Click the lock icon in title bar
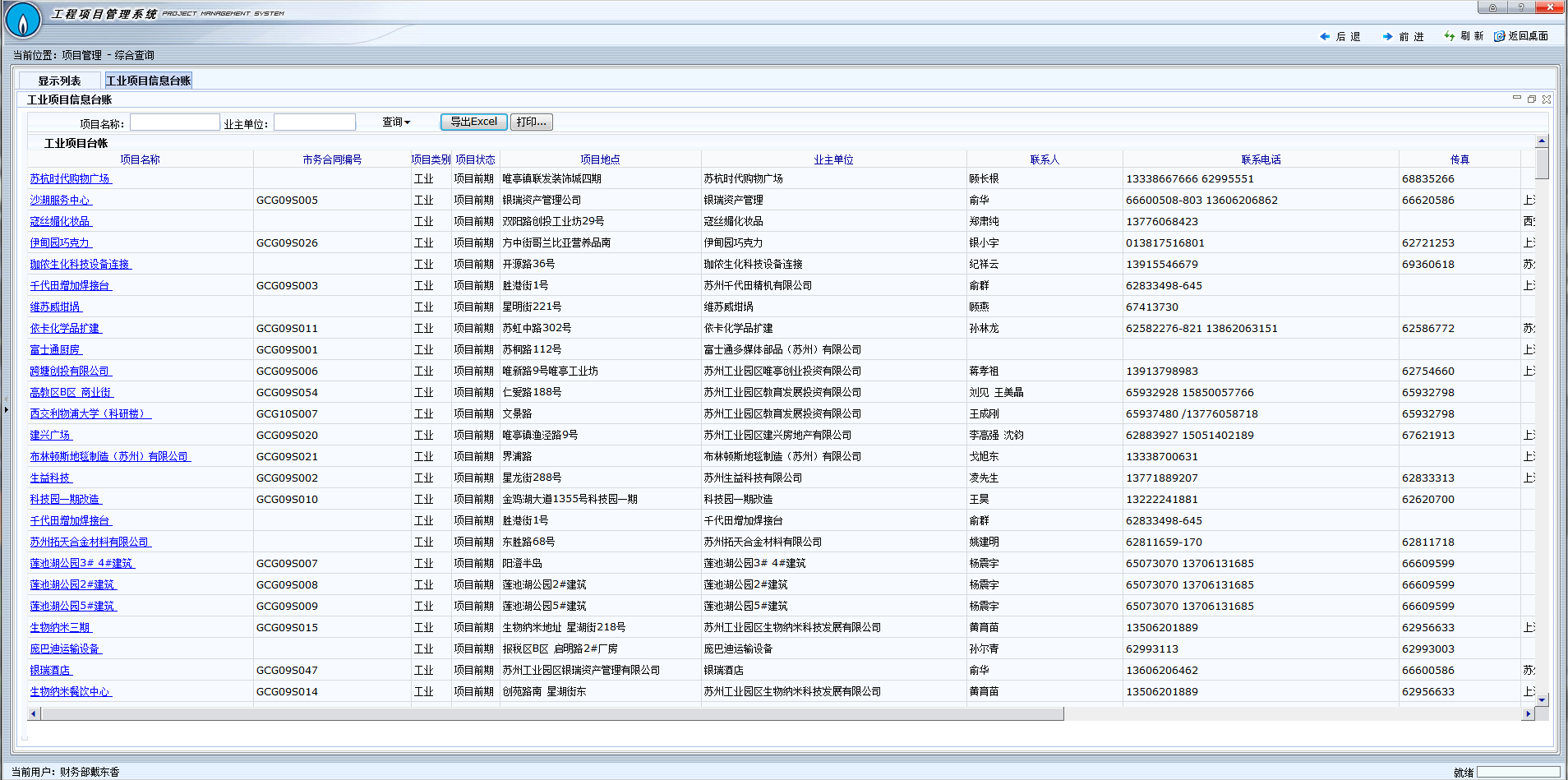The width and height of the screenshot is (1568, 780). pos(1492,7)
